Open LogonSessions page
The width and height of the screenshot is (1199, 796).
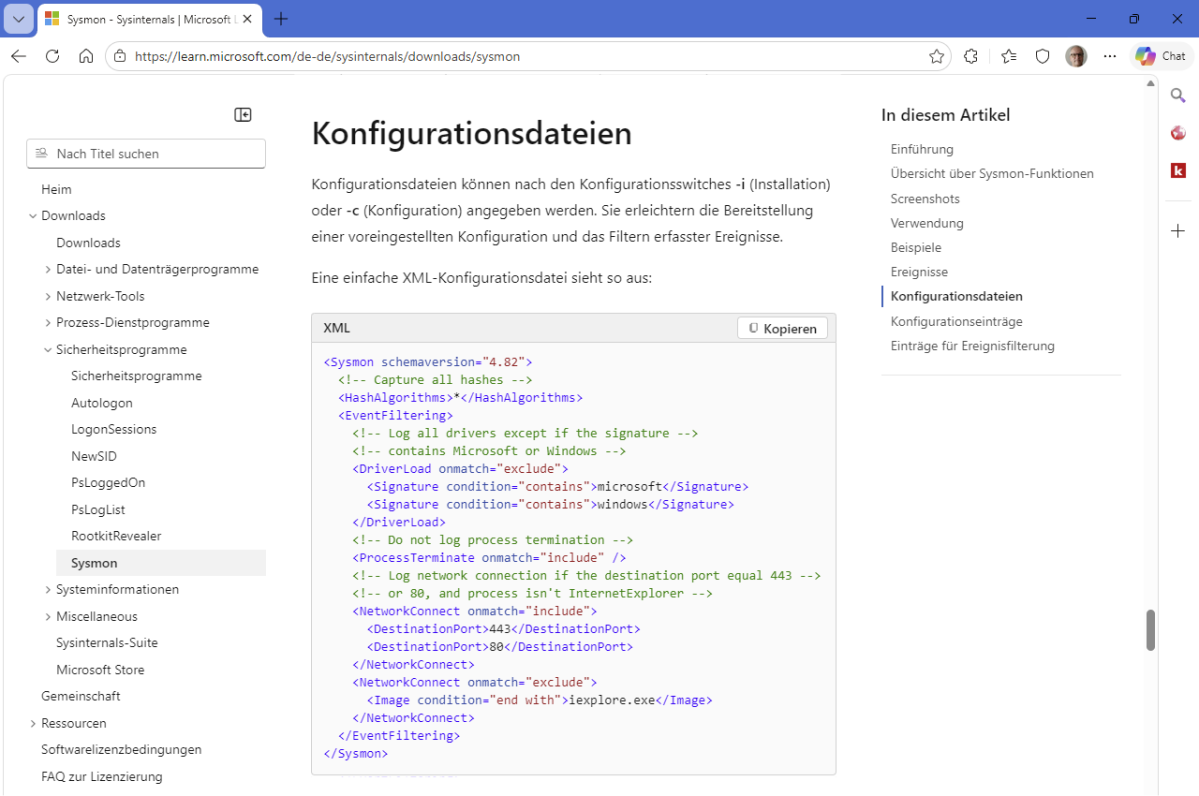tap(114, 430)
